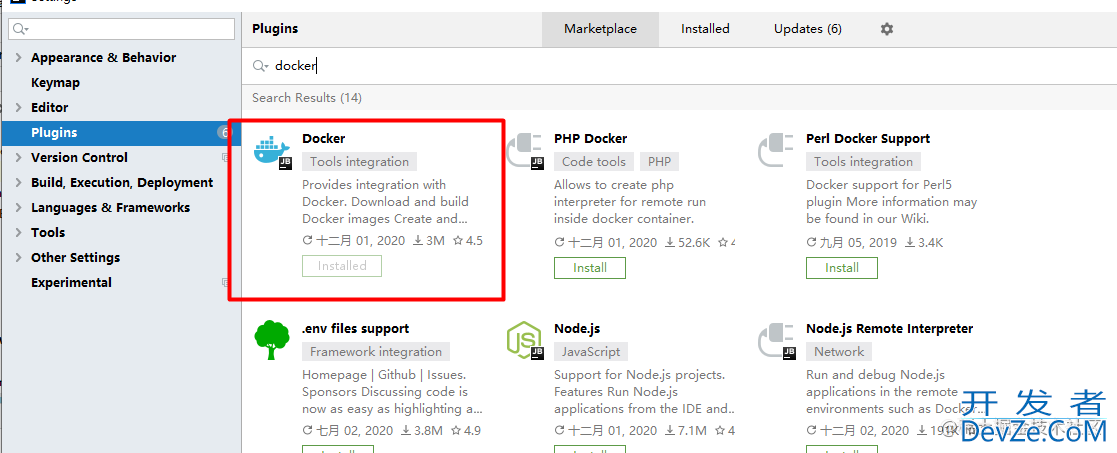Viewport: 1117px width, 453px height.
Task: Click the Perl Docker 3.4K downloads count
Action: (926, 243)
